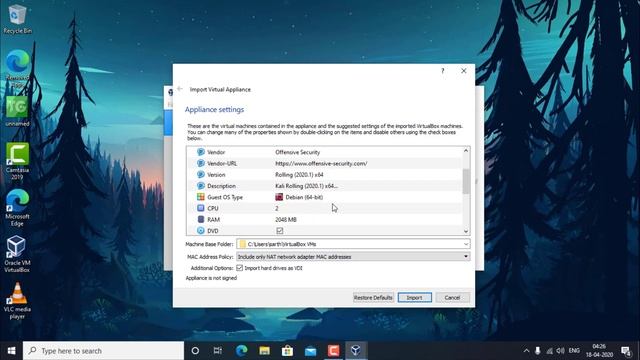Open Microsoft Store from the taskbar
640x360 pixels.
[x=287, y=351]
